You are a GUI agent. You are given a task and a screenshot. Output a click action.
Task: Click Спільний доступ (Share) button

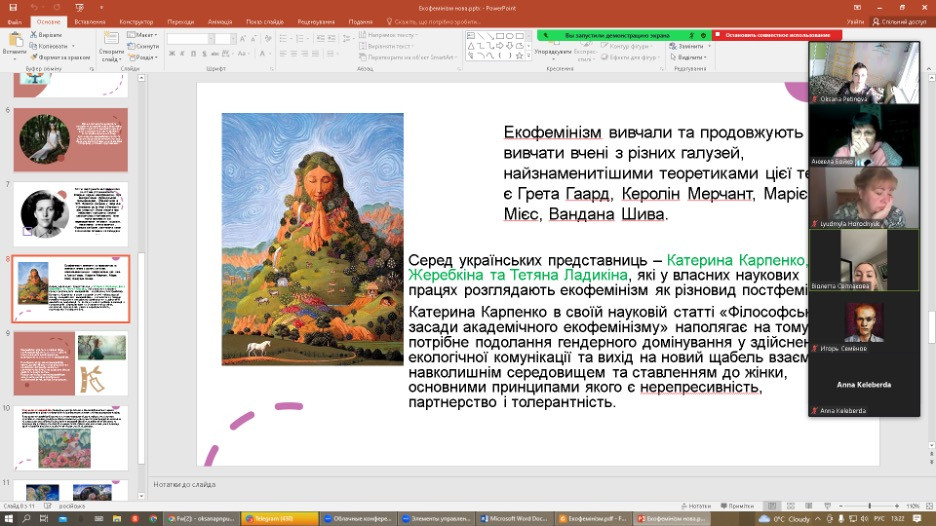tap(900, 20)
